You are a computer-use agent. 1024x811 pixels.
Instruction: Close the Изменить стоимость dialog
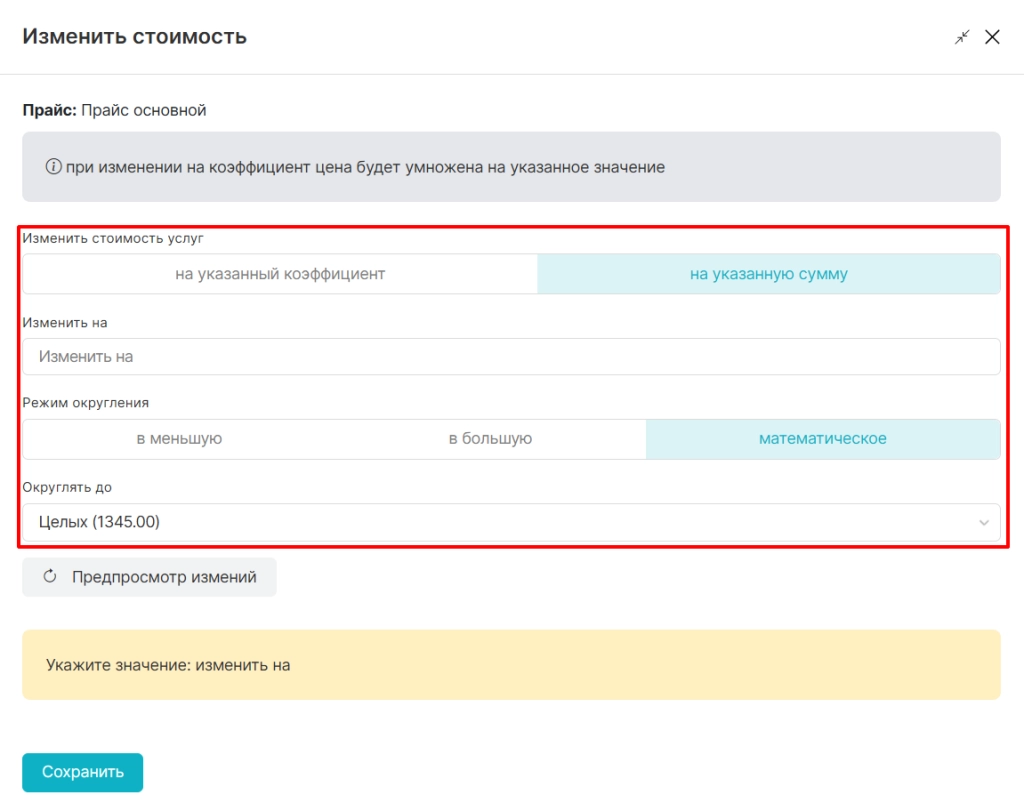(992, 37)
